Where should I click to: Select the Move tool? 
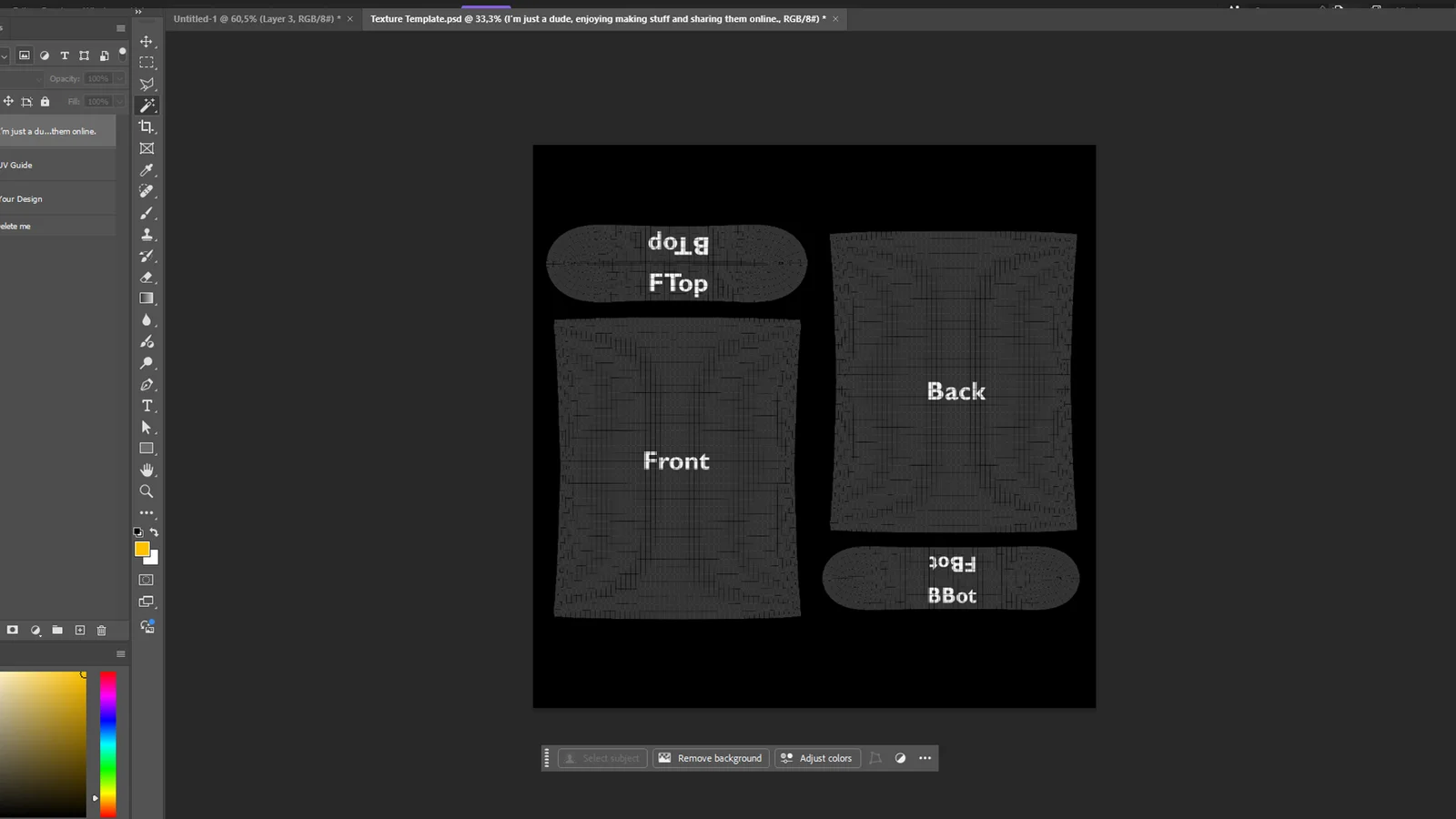[147, 41]
